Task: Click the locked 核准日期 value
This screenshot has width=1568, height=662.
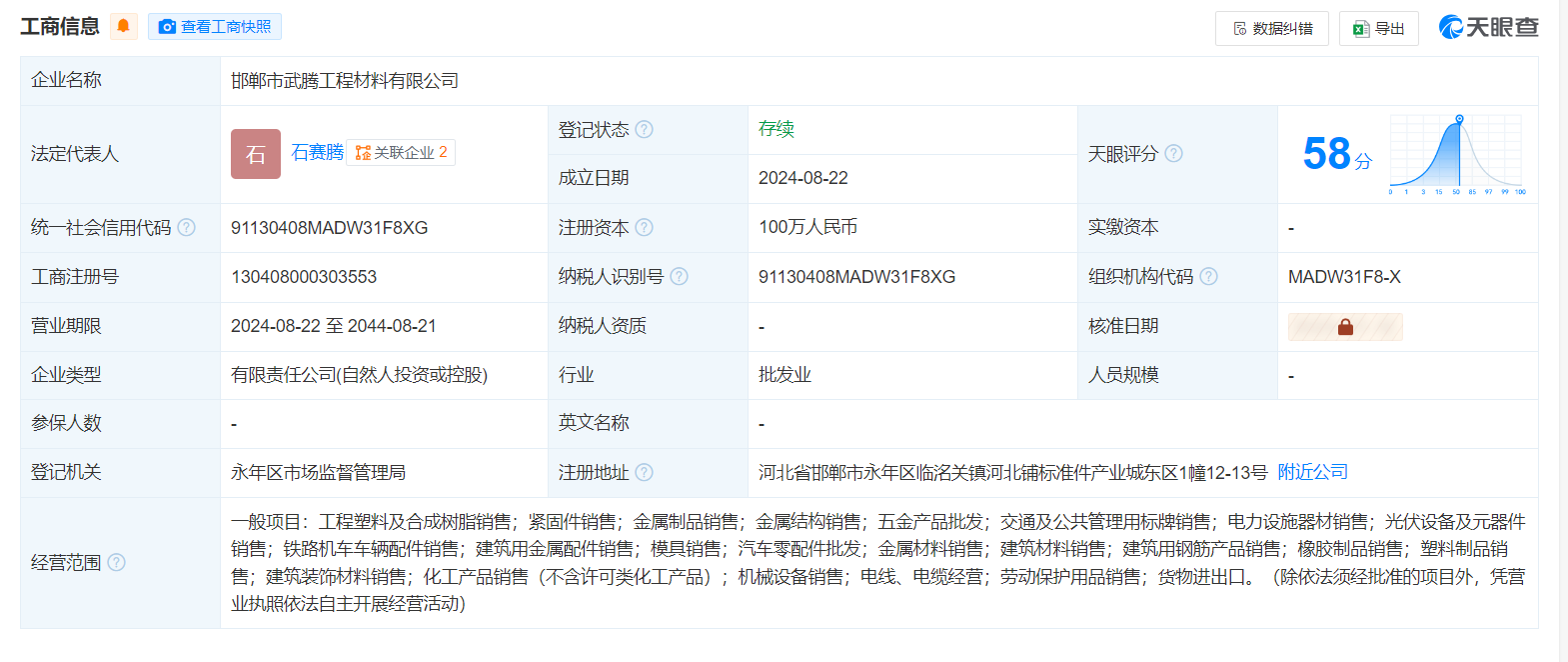Action: pos(1345,327)
